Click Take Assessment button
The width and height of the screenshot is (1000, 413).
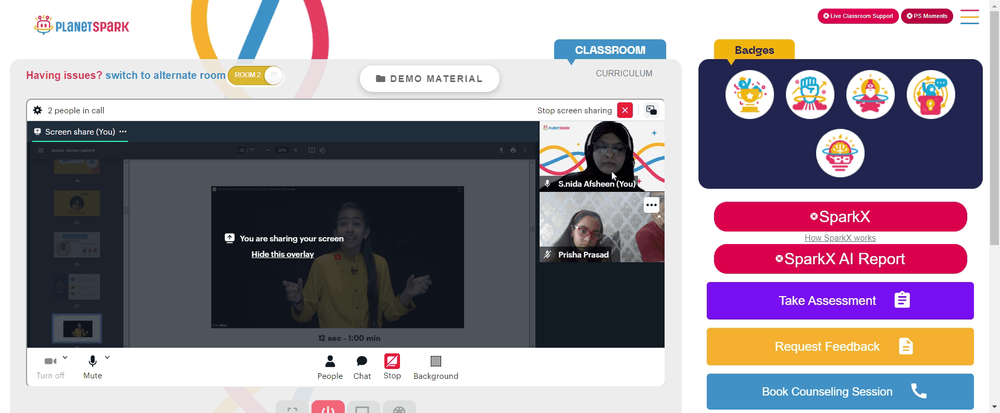[840, 300]
